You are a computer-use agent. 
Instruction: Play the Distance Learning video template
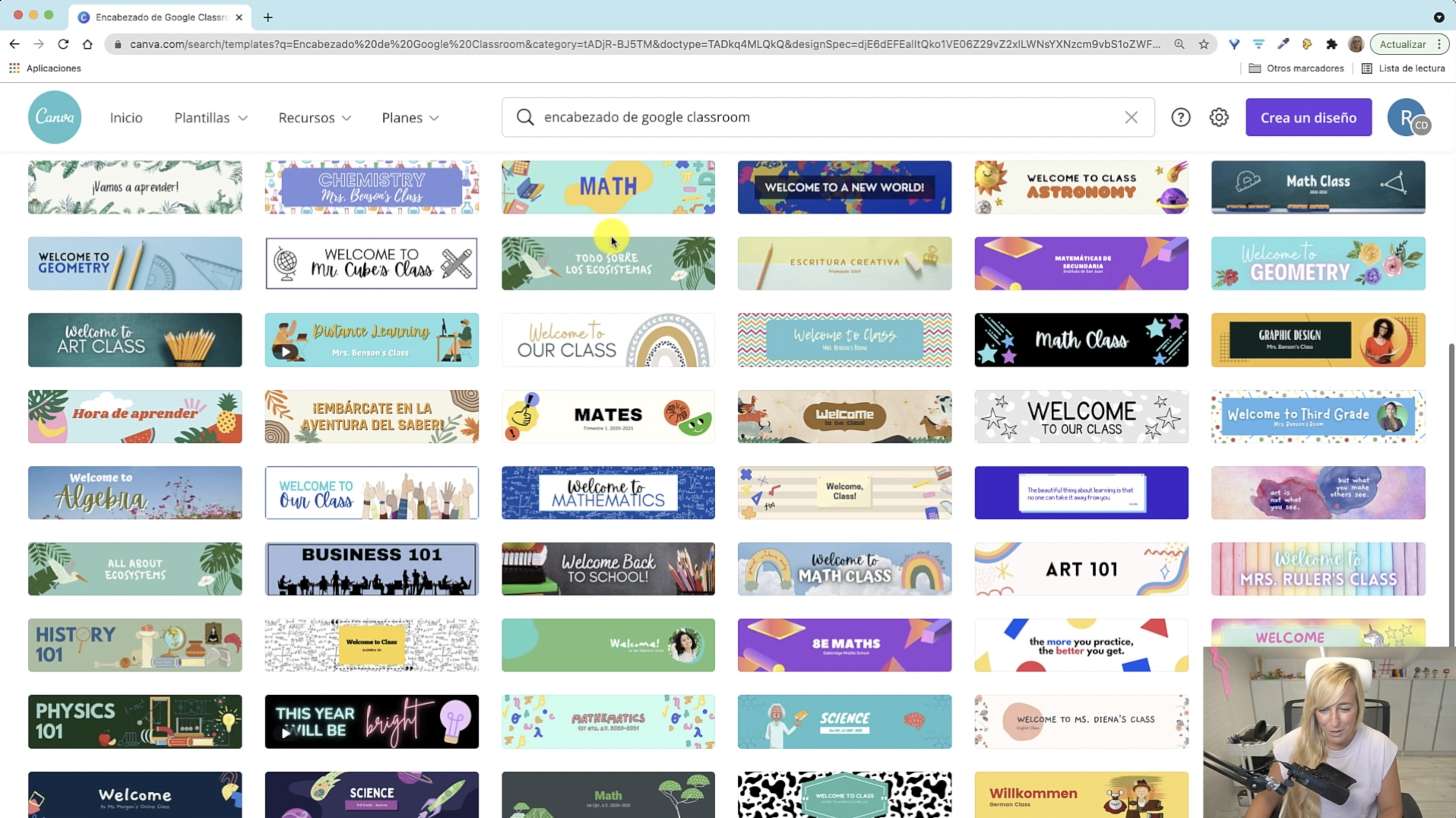(x=286, y=352)
